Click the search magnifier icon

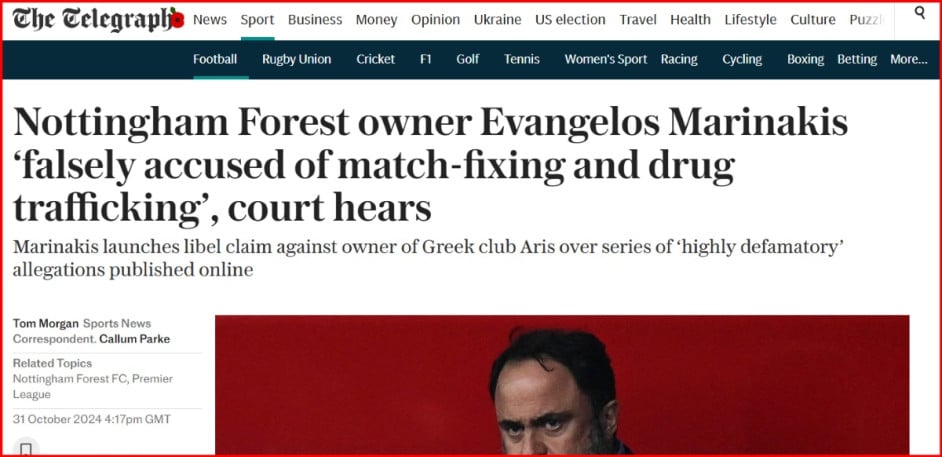coord(920,14)
